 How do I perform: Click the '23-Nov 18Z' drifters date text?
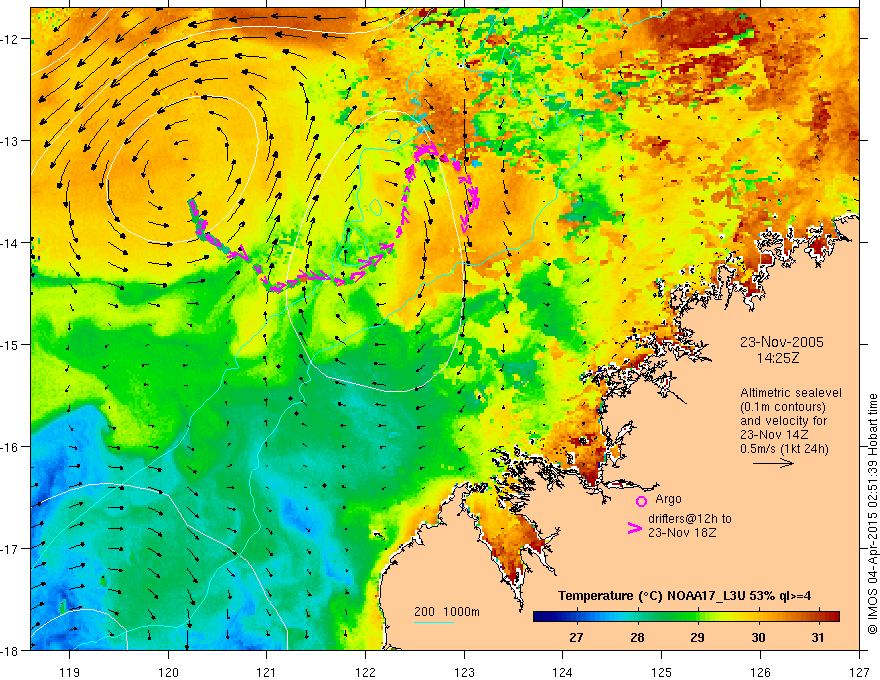click(x=682, y=533)
